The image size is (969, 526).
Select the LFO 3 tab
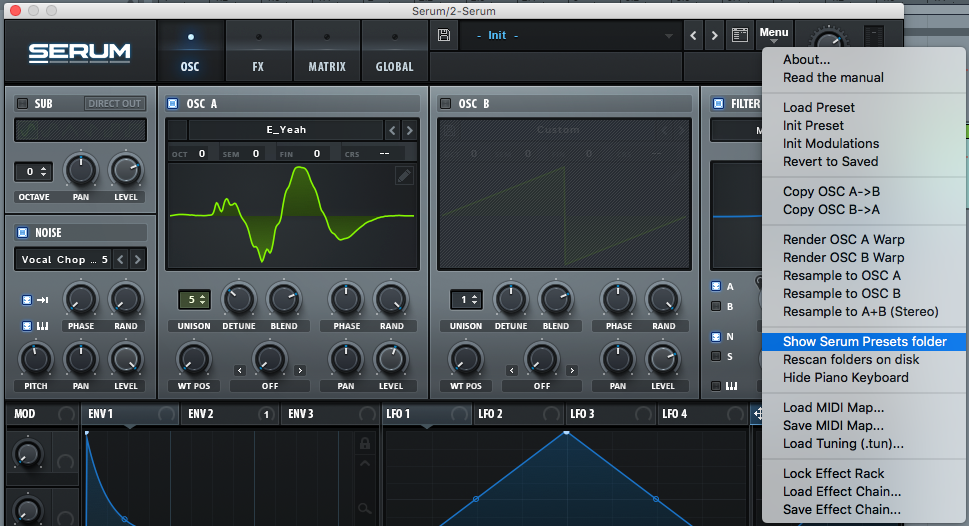pos(610,414)
